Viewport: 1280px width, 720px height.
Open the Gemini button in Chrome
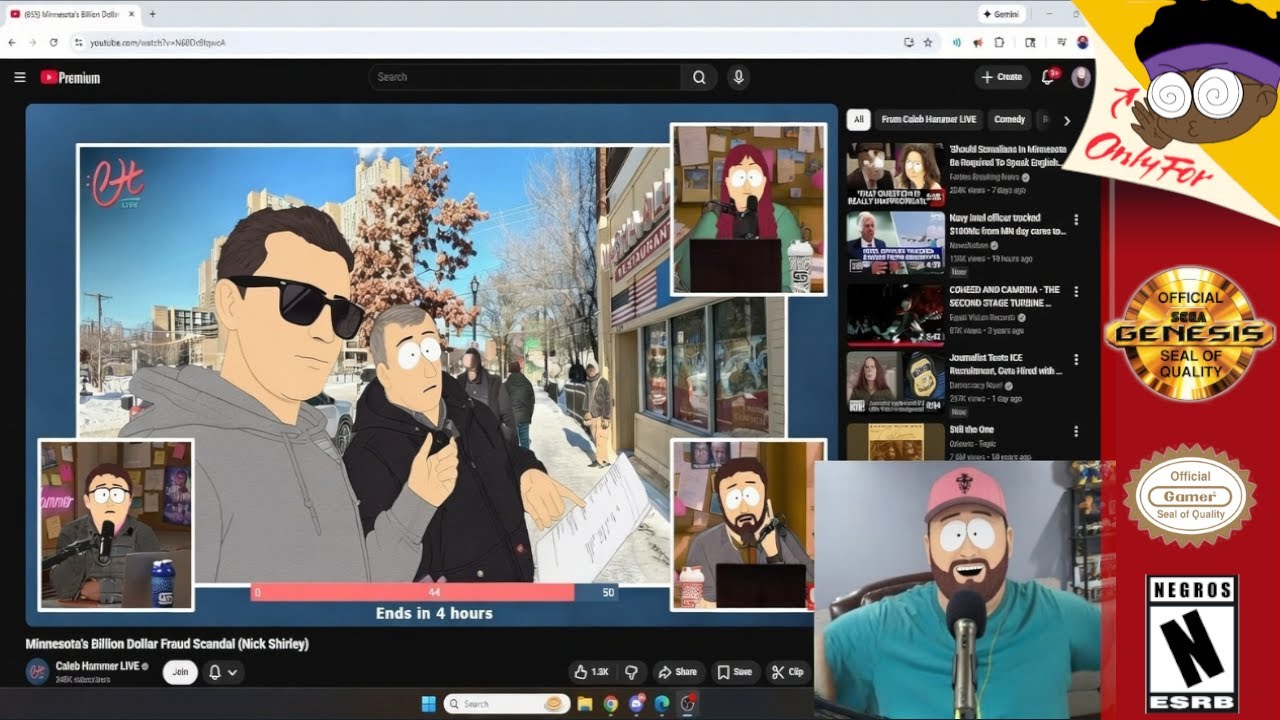click(1002, 14)
